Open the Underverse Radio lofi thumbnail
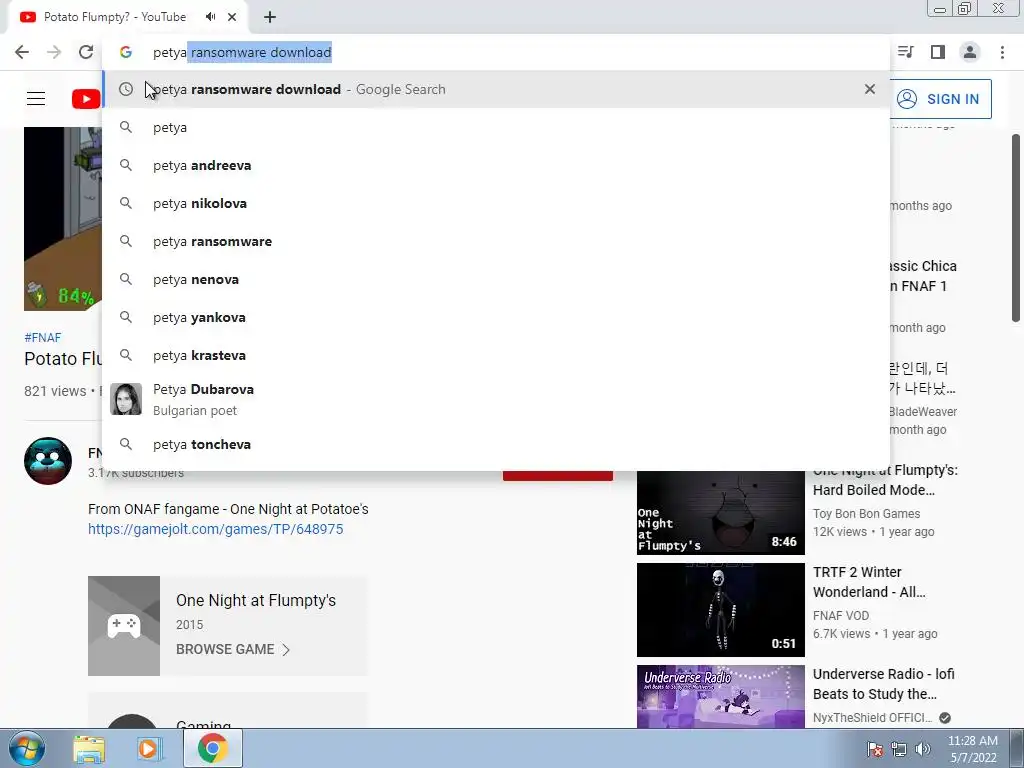 click(721, 696)
